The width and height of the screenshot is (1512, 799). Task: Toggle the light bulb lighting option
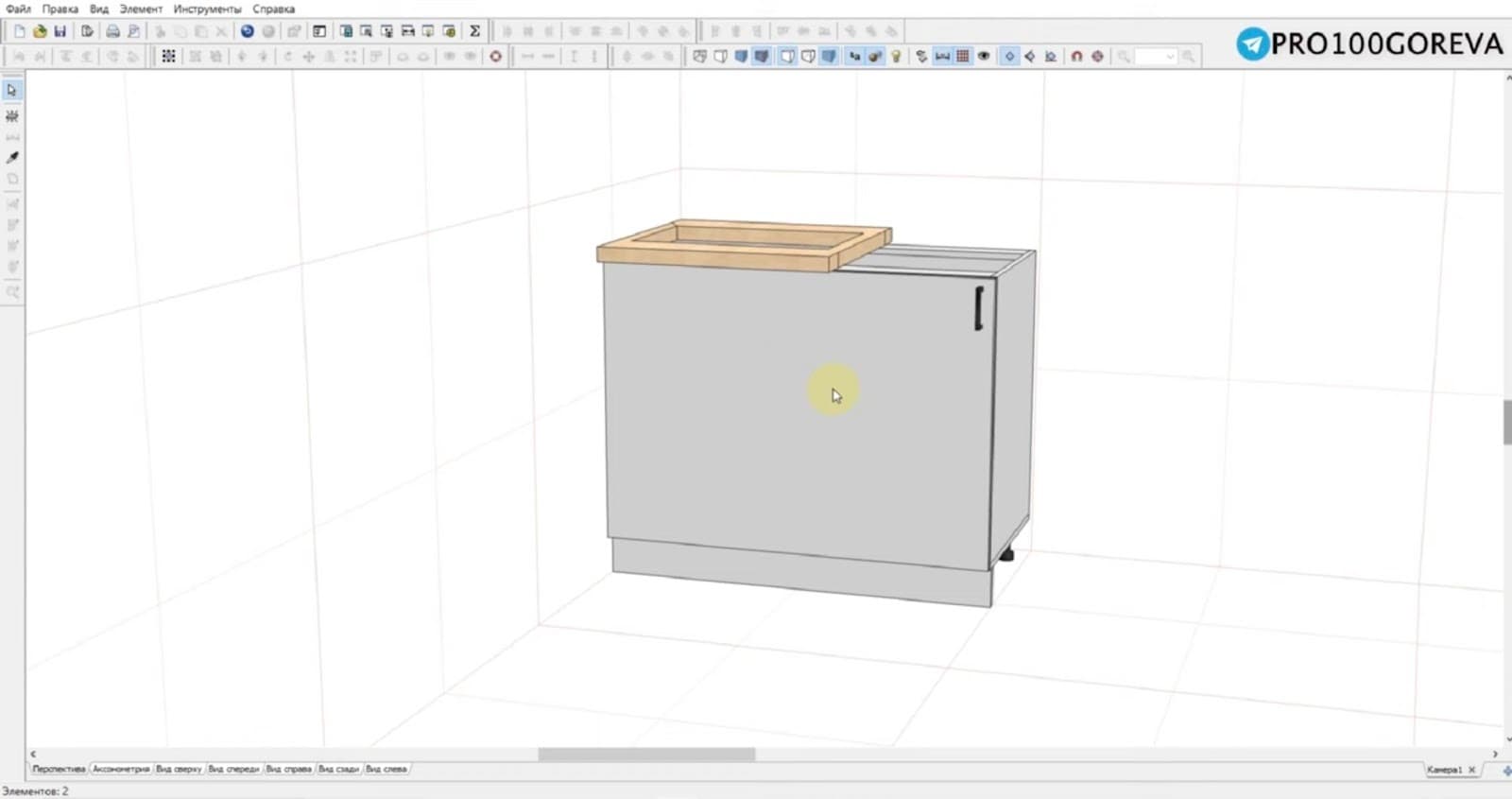pyautogui.click(x=896, y=56)
